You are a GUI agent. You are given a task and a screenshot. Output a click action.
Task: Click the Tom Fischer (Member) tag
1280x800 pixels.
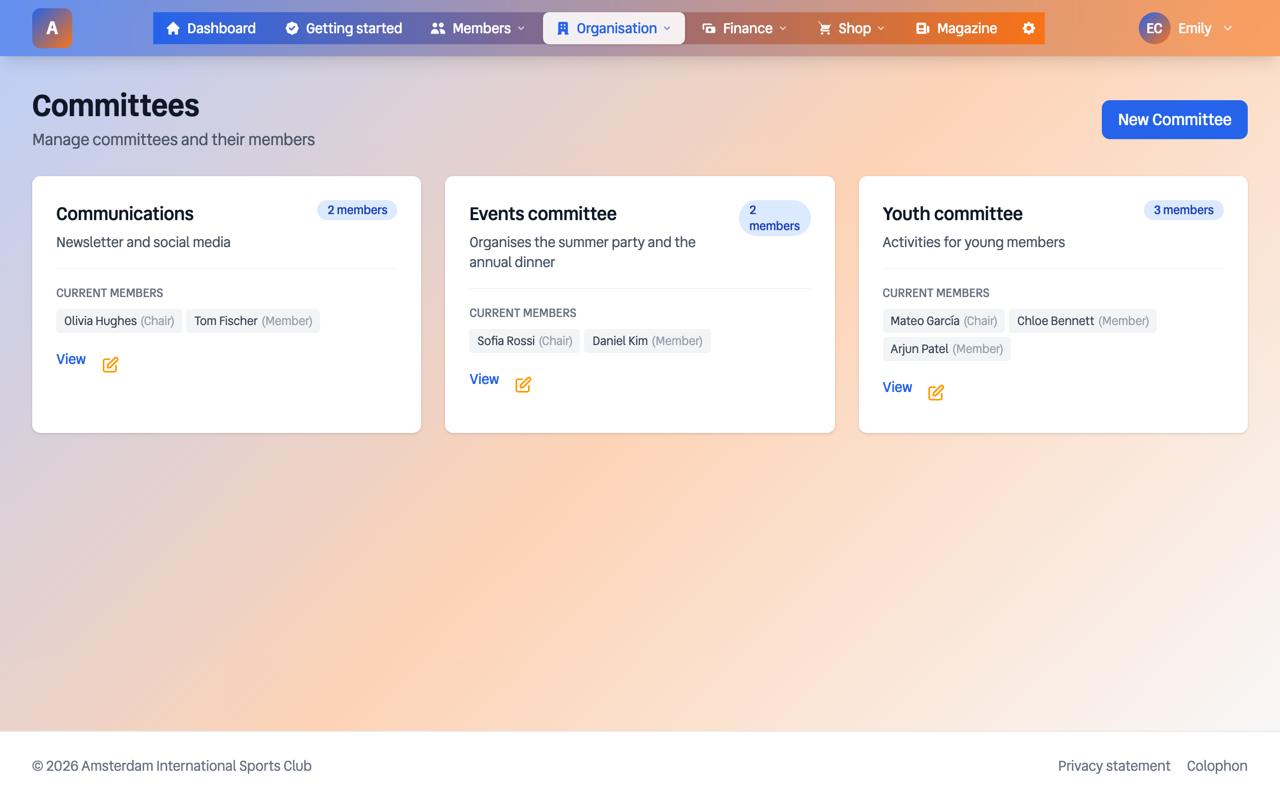253,321
